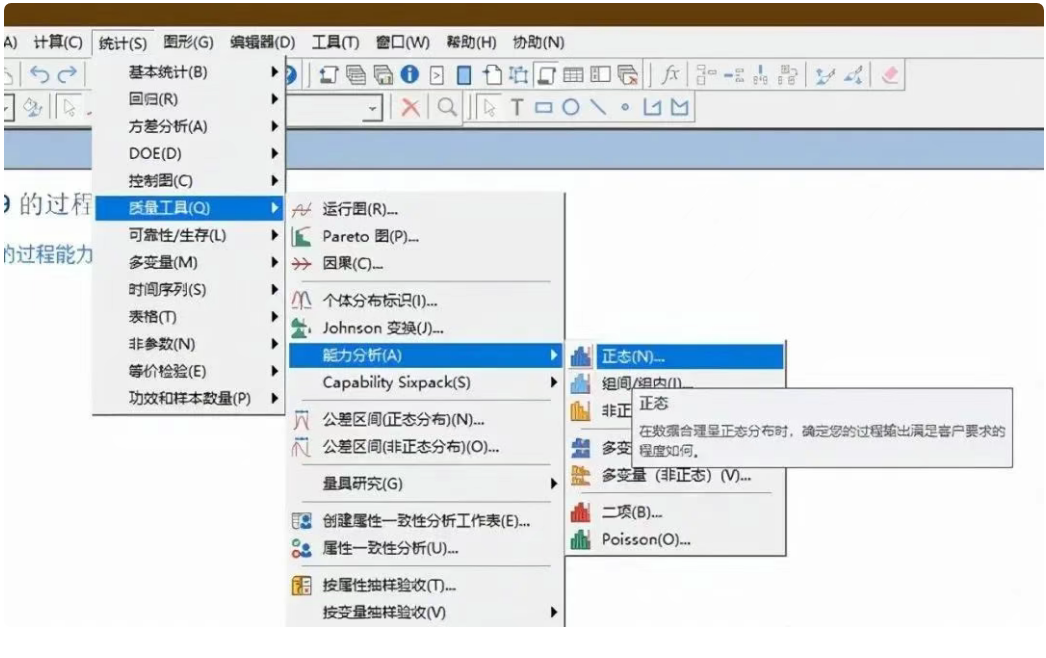Select the ellipse drawing tool

[570, 108]
